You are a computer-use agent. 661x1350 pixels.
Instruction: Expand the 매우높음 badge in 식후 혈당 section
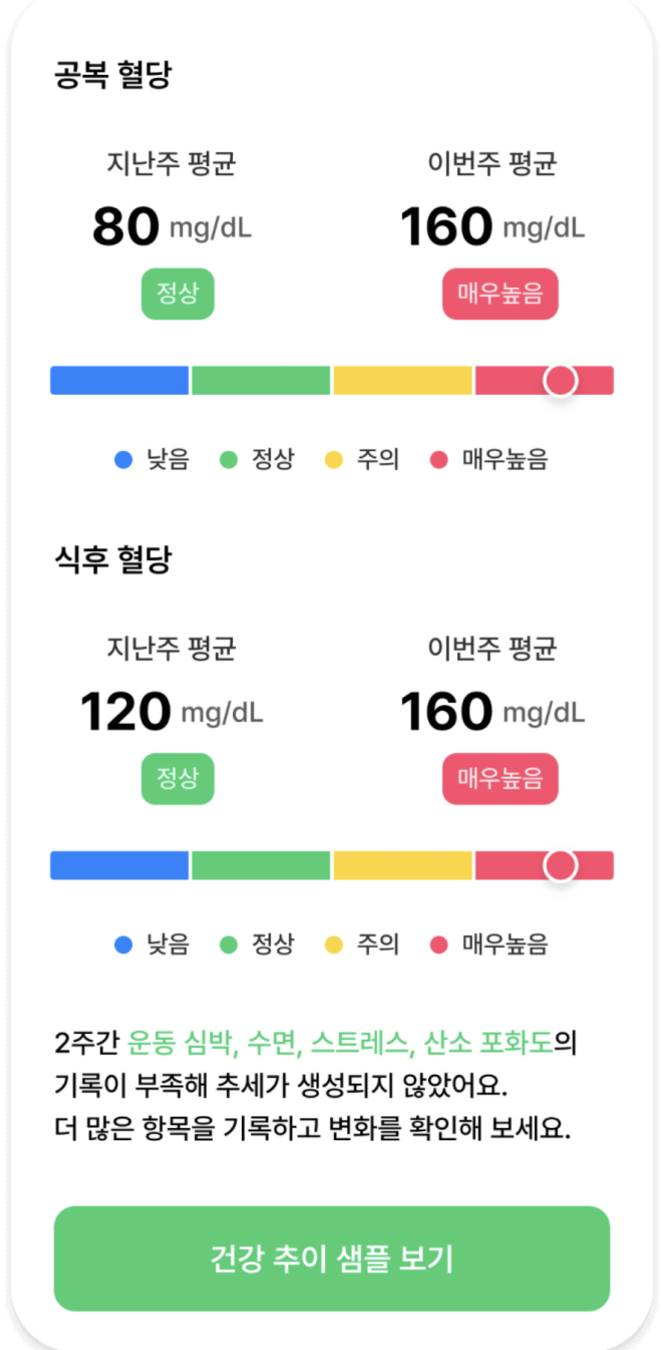(x=499, y=779)
